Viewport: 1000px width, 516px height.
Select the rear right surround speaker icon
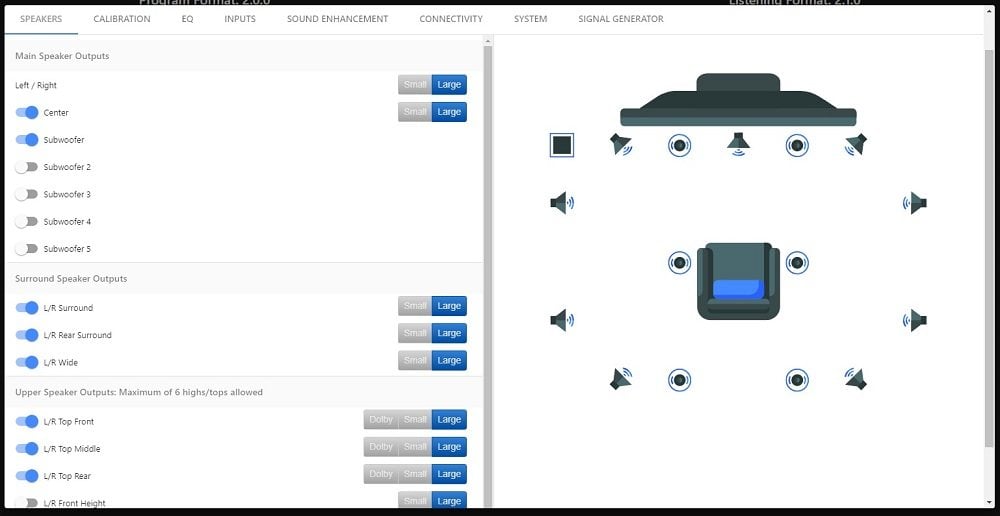(854, 379)
